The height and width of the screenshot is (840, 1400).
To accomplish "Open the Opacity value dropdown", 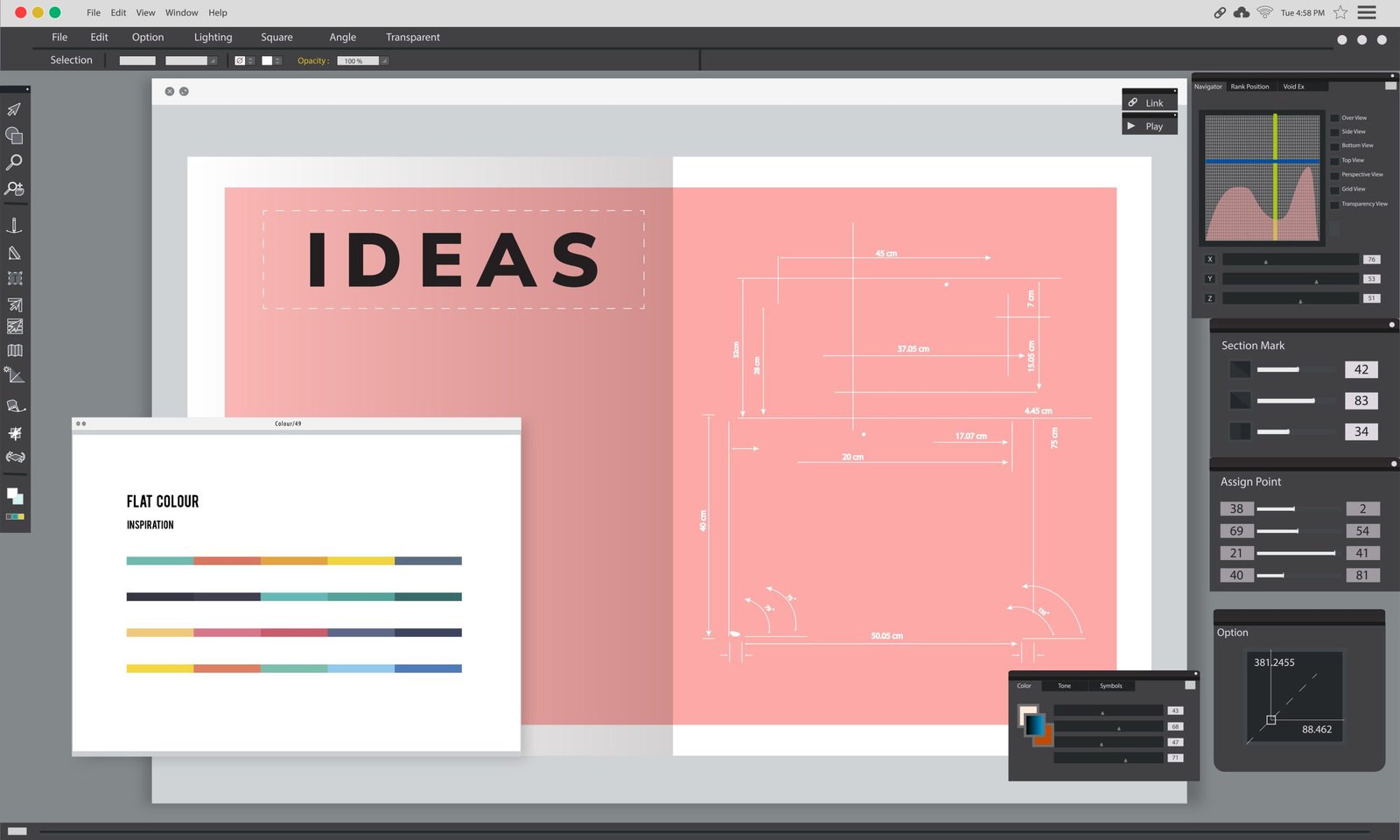I will tap(383, 60).
